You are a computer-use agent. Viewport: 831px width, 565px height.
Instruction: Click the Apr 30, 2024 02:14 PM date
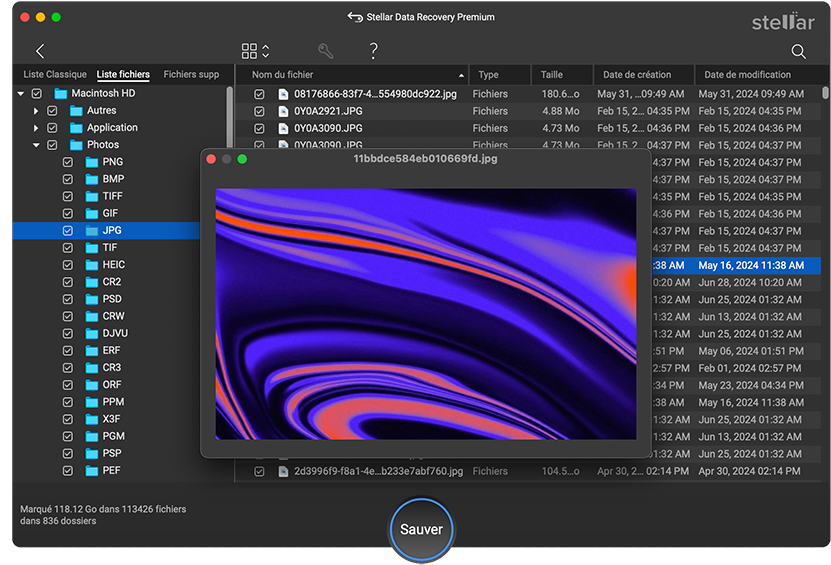click(749, 471)
